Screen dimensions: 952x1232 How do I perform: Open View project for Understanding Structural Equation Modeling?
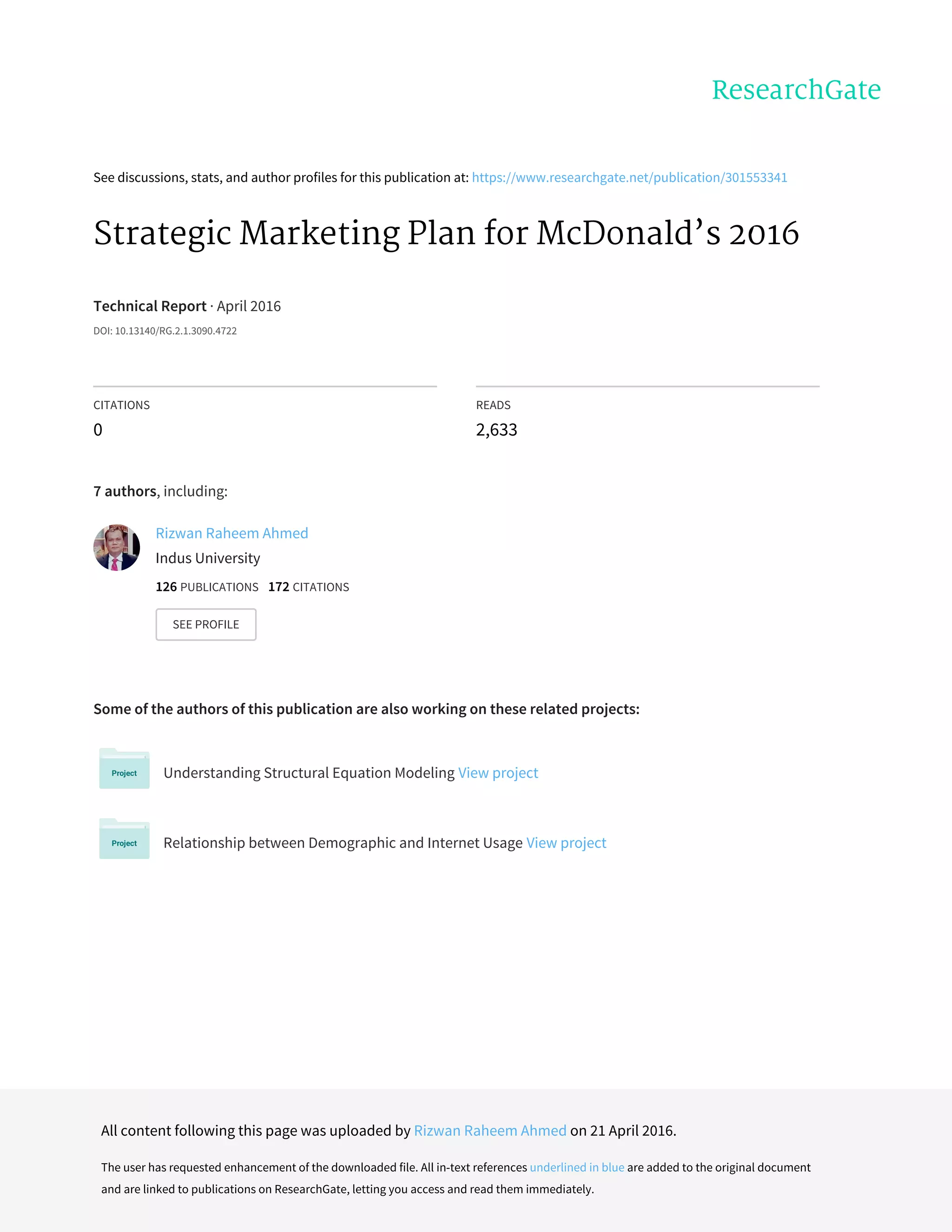498,773
